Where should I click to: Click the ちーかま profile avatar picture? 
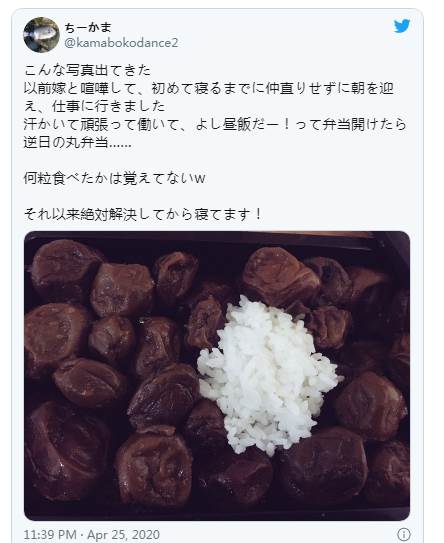click(x=41, y=35)
